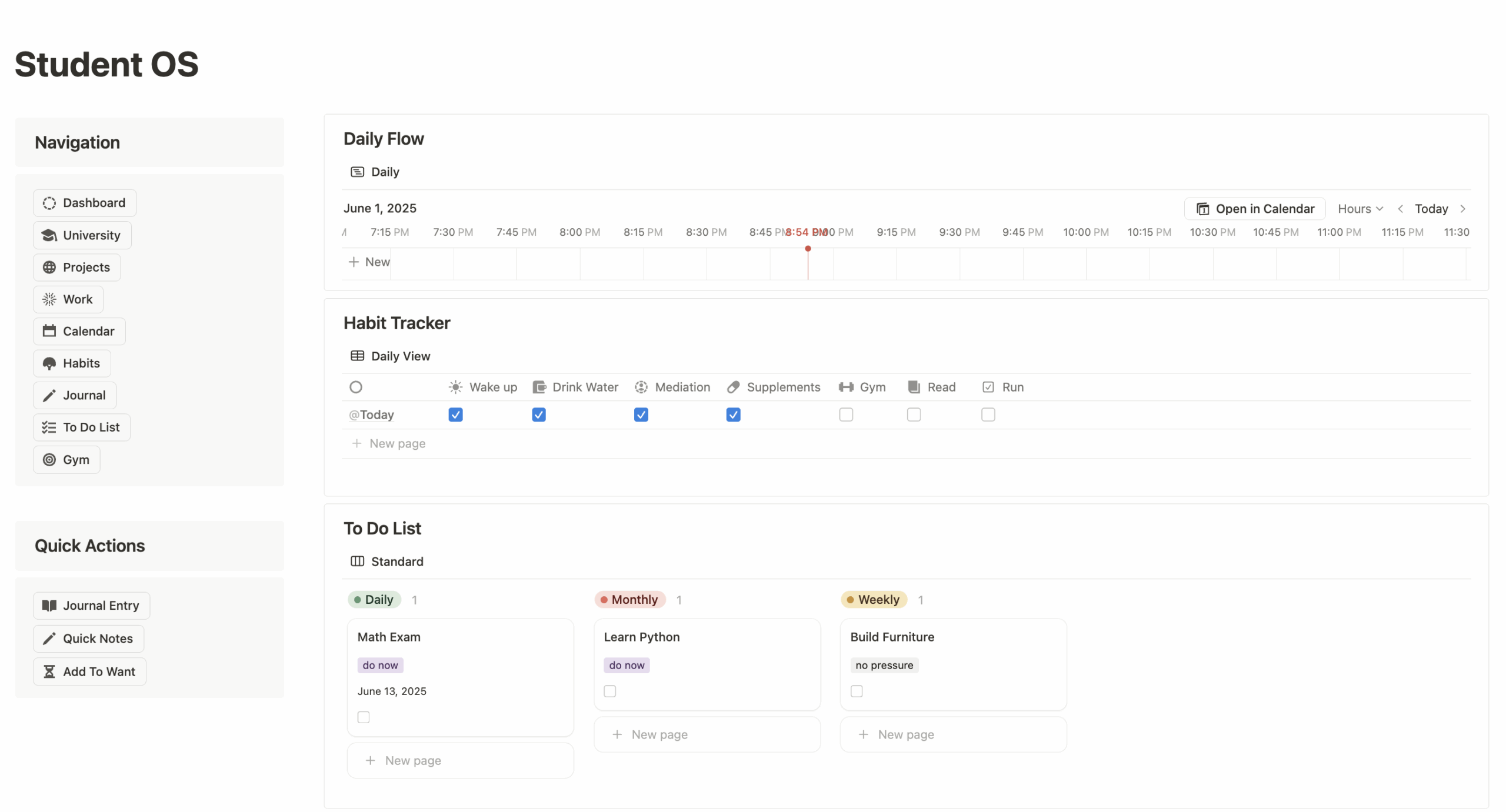Screen dimensions: 1506x812
Task: Check the Gym habit for Today
Action: (846, 415)
